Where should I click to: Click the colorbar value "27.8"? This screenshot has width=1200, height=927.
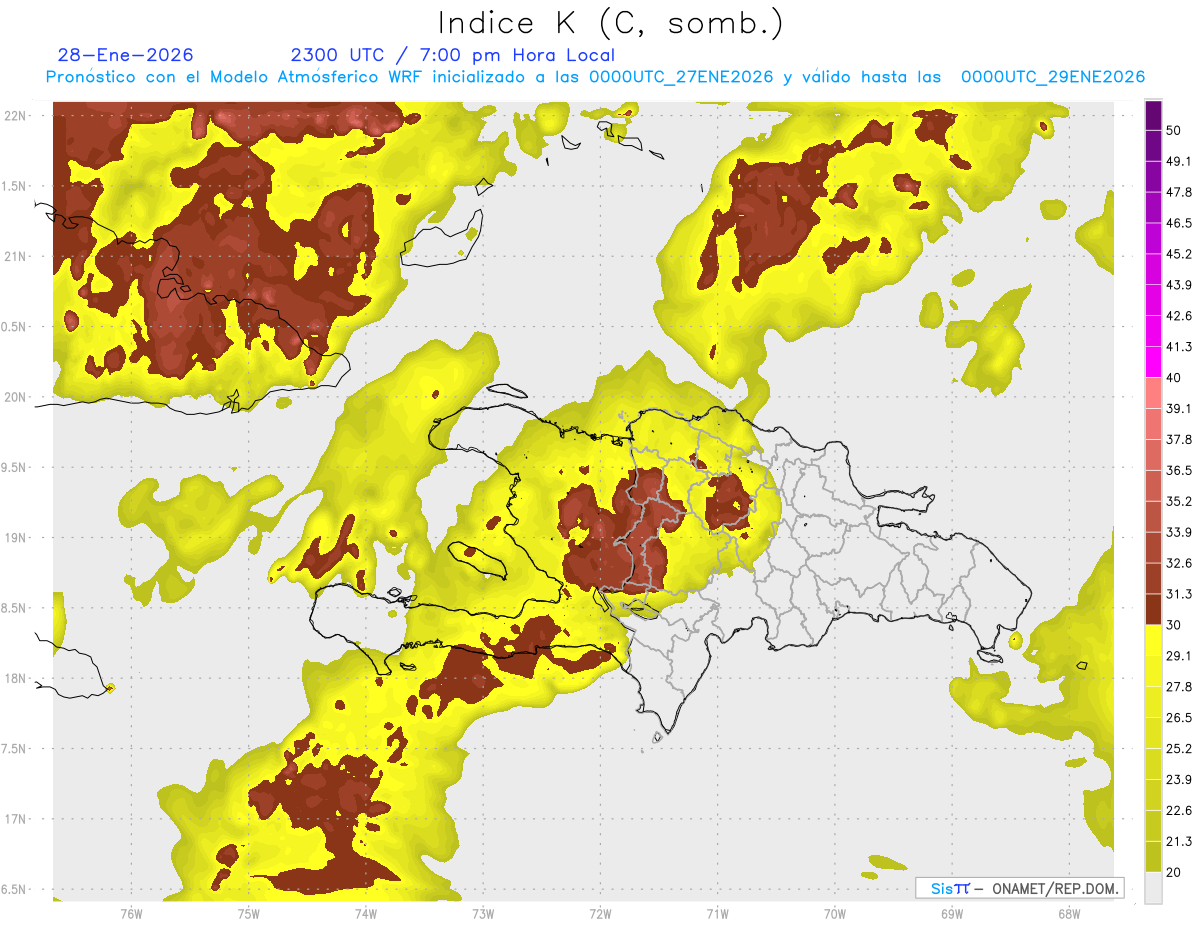click(1179, 687)
